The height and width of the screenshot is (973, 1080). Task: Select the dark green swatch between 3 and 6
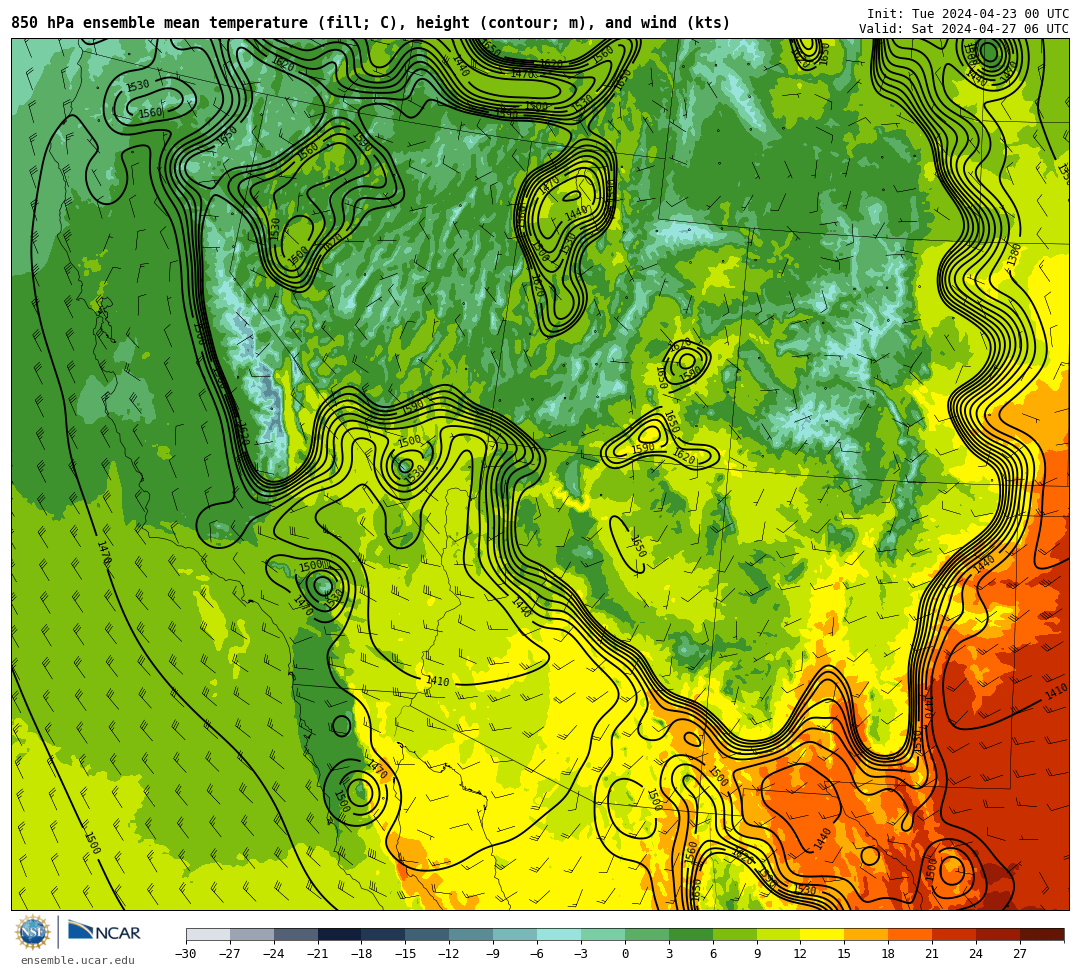(691, 934)
